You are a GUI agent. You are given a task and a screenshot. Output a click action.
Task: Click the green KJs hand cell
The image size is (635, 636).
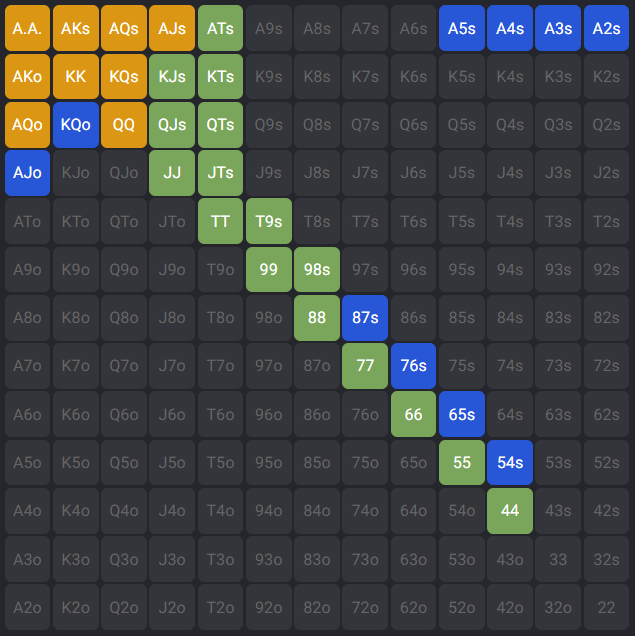click(172, 76)
